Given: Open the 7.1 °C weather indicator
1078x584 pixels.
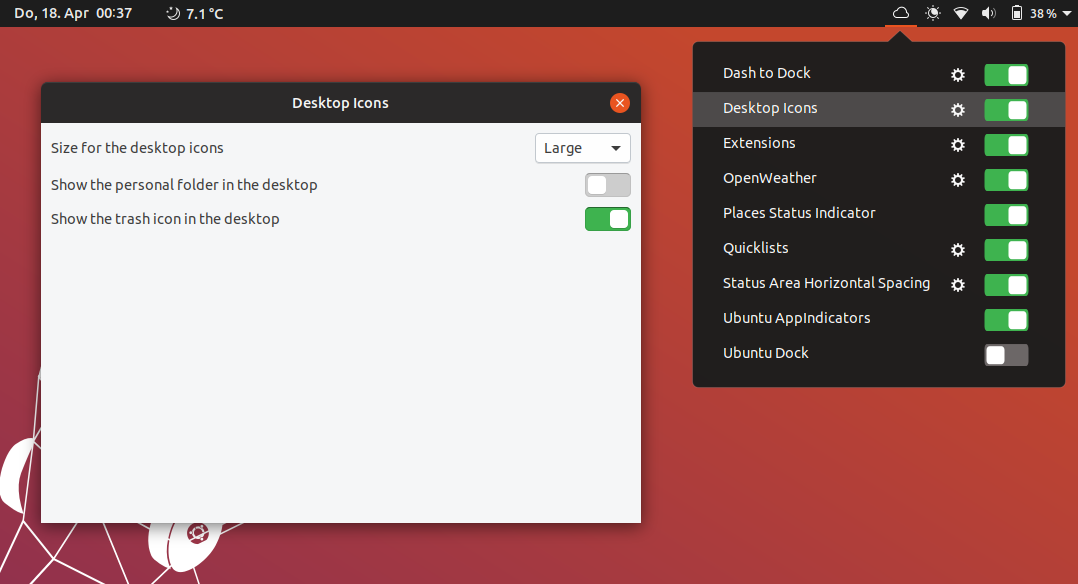Looking at the screenshot, I should click(x=195, y=13).
